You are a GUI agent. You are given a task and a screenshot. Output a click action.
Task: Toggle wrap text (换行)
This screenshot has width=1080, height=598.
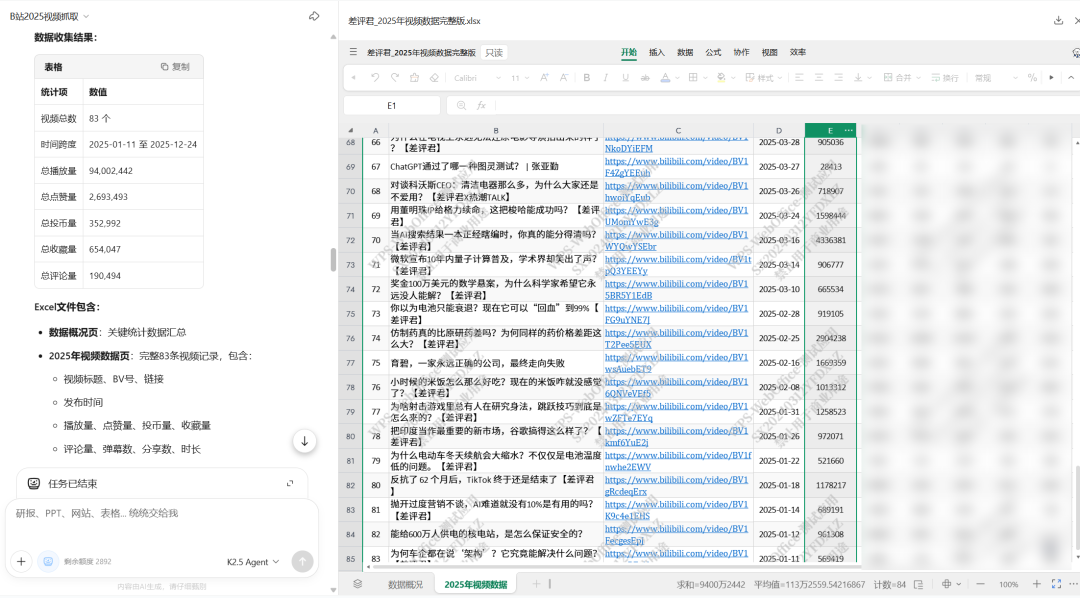pos(945,78)
